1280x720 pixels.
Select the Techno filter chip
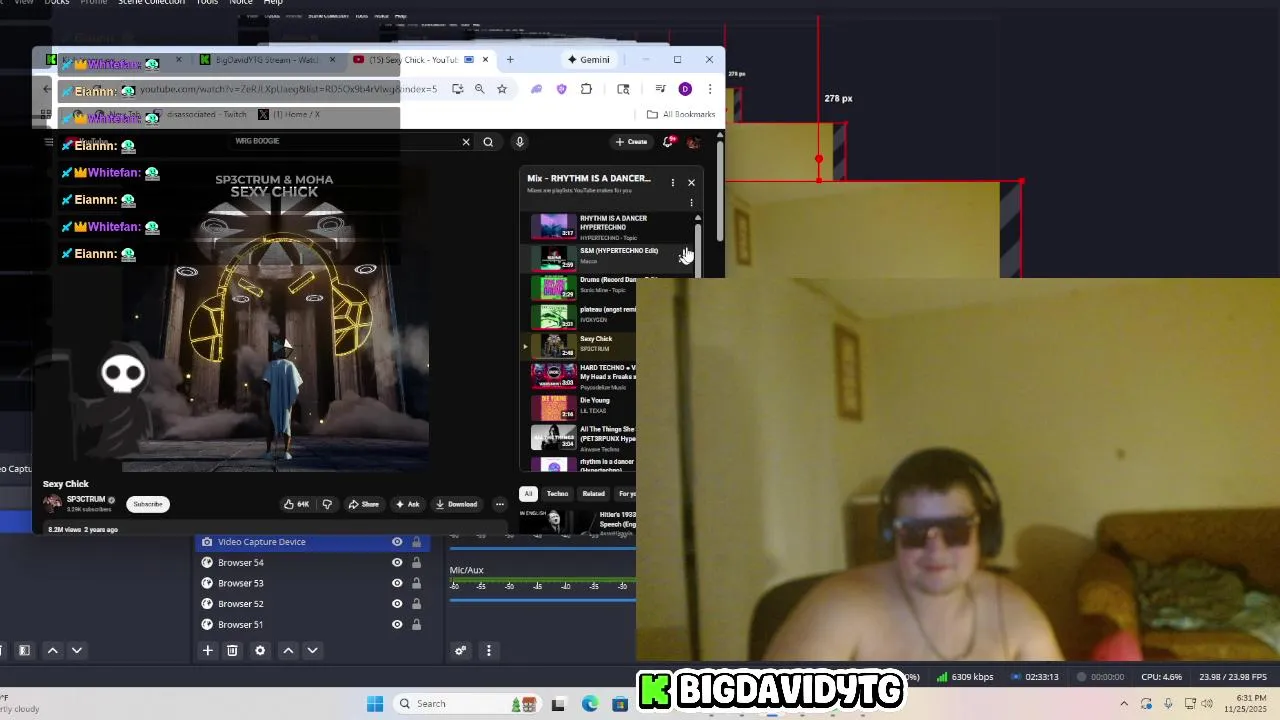(557, 494)
